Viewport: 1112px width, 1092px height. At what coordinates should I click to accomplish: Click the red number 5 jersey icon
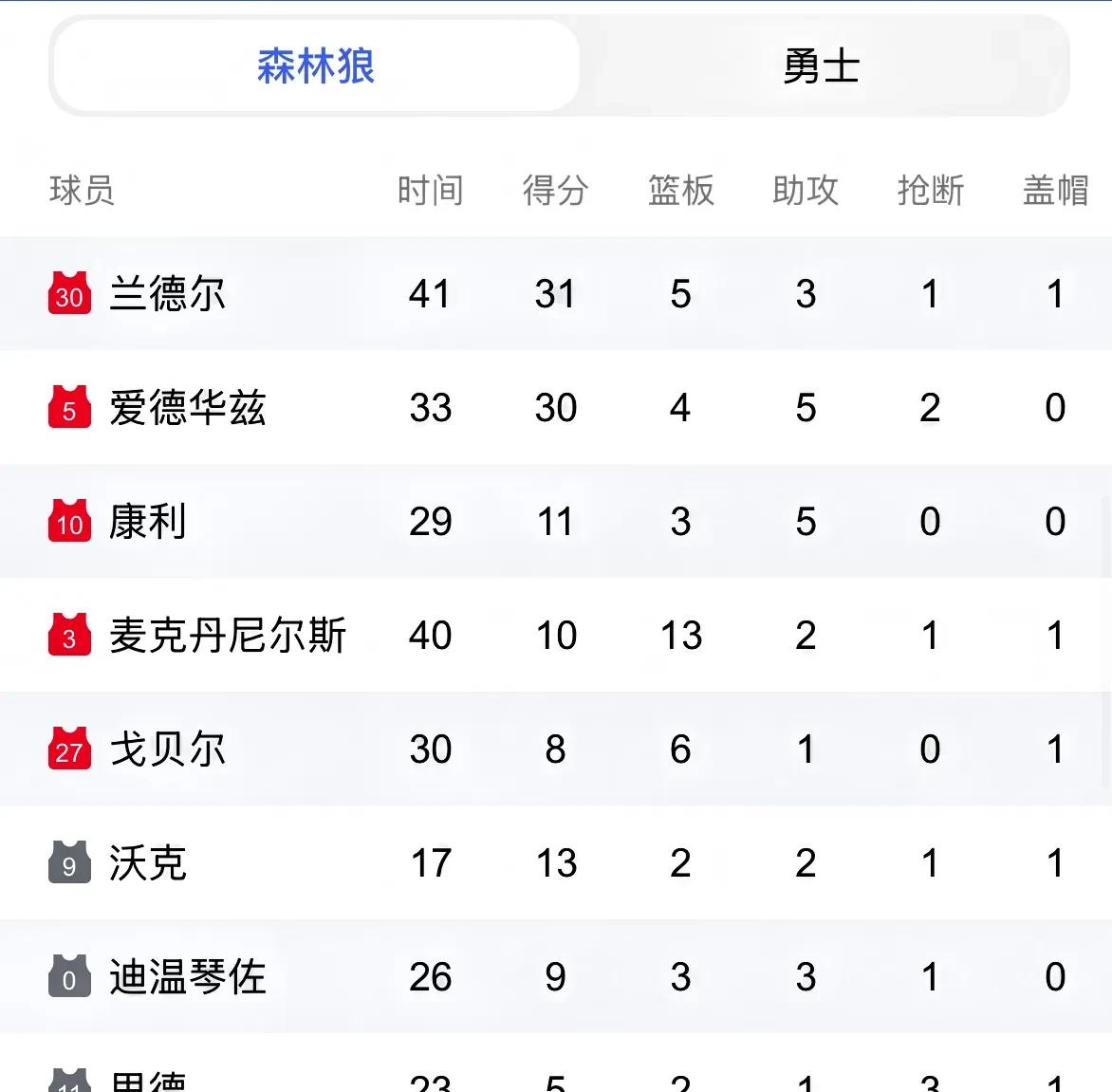[69, 407]
